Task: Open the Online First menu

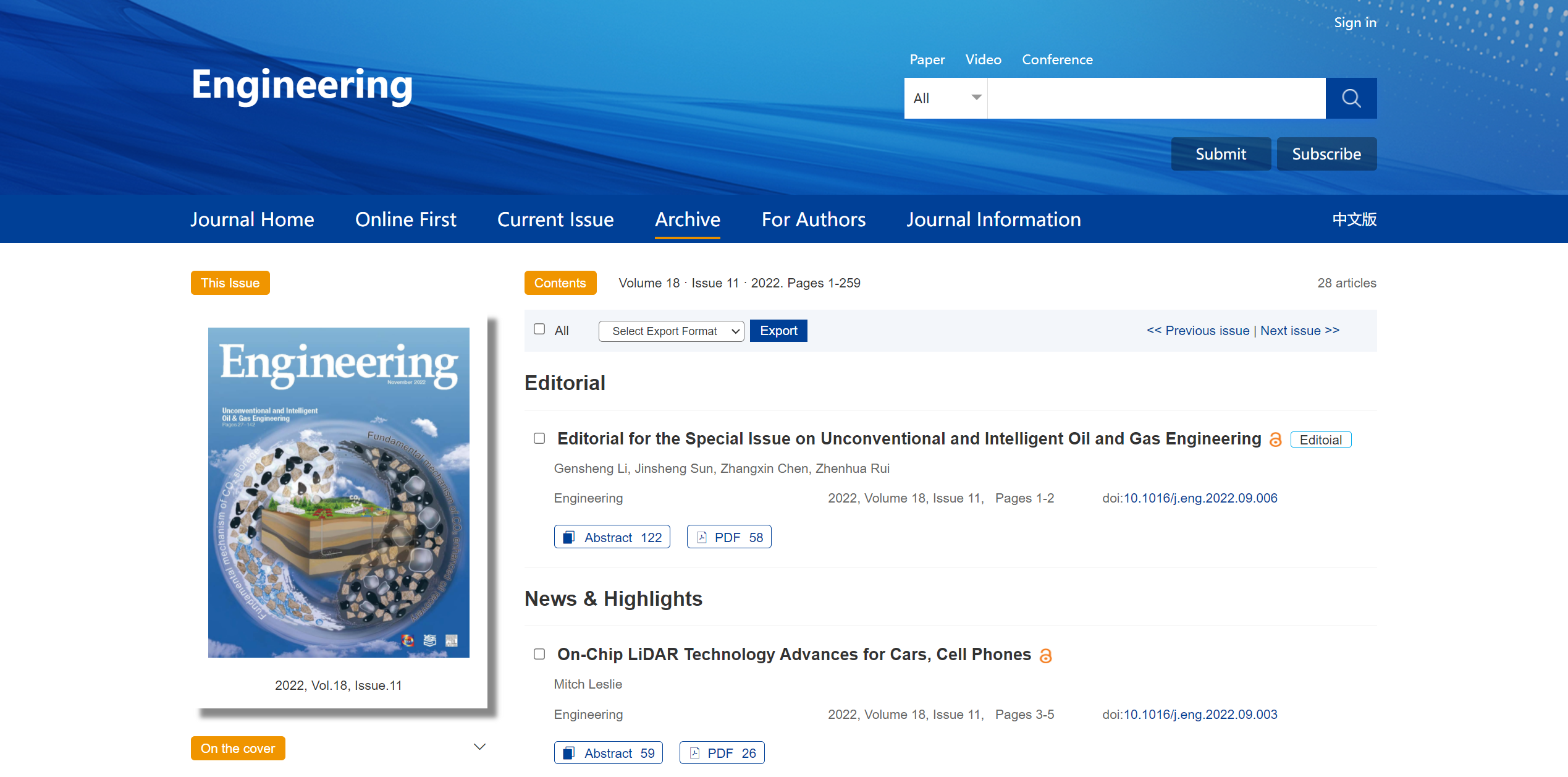Action: tap(406, 219)
